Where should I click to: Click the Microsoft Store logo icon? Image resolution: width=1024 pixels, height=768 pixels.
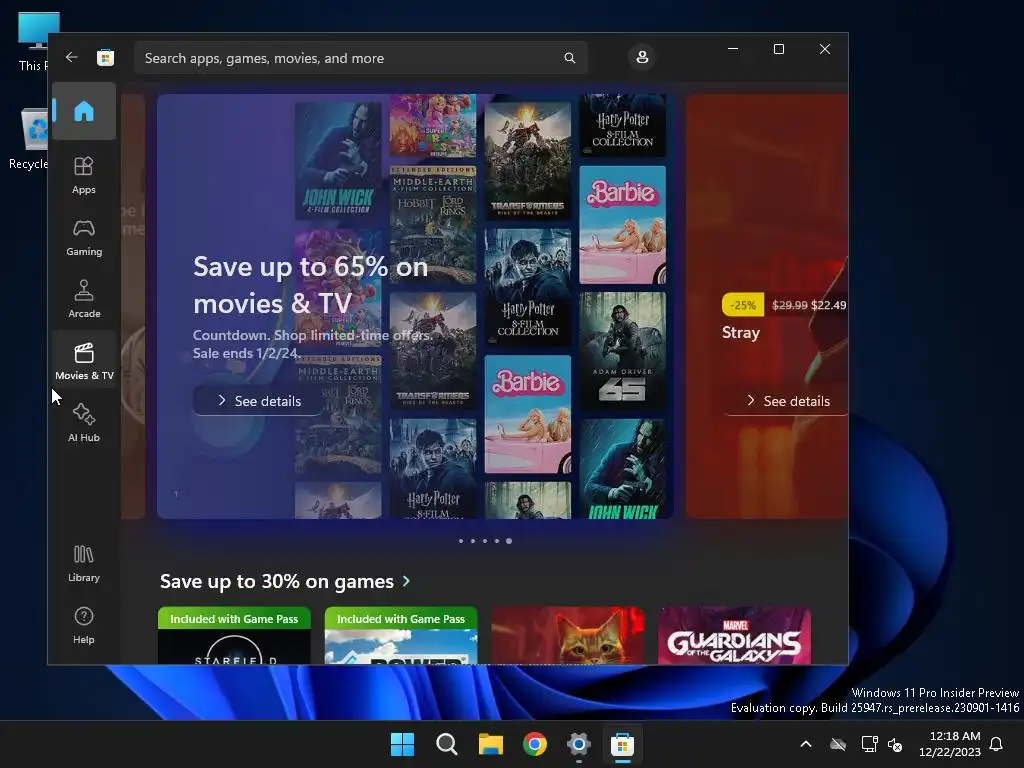[105, 57]
